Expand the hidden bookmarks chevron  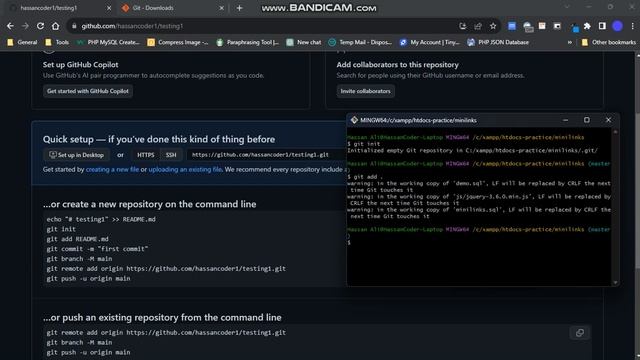coord(569,42)
